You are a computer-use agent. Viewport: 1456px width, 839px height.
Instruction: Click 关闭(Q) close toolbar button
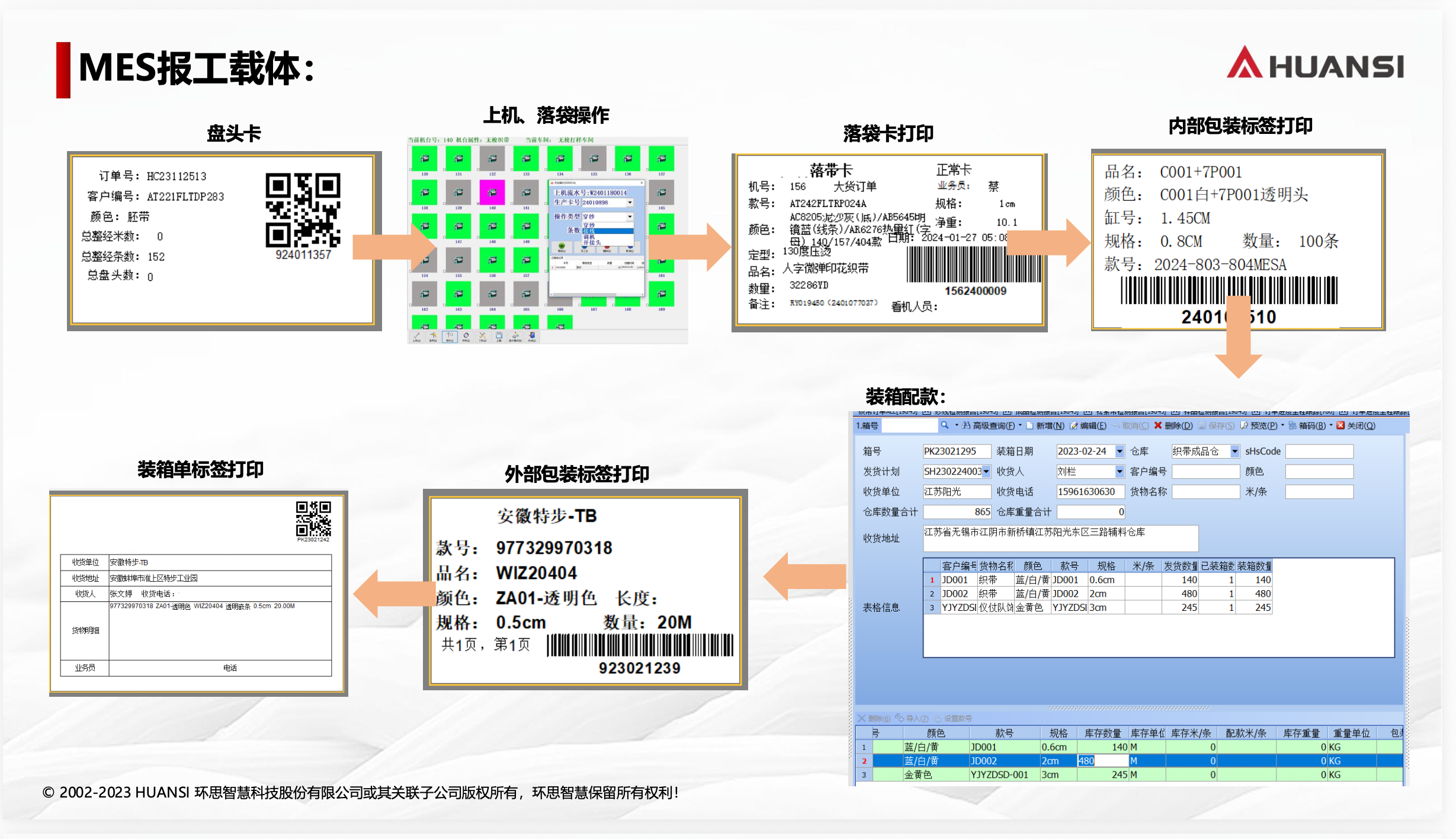tap(1356, 426)
